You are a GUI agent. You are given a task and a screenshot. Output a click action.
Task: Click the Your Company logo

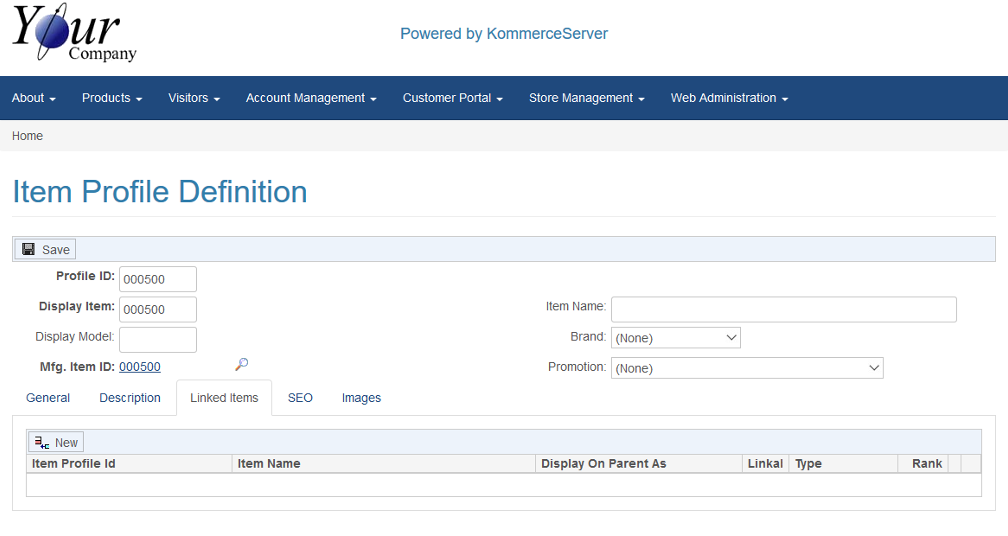click(74, 35)
